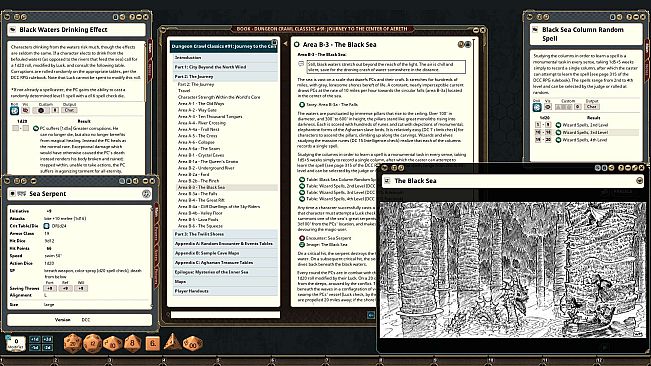The image size is (651, 366).
Task: Select Main tab of Black Sea Column Random Spell
Action: (647, 48)
